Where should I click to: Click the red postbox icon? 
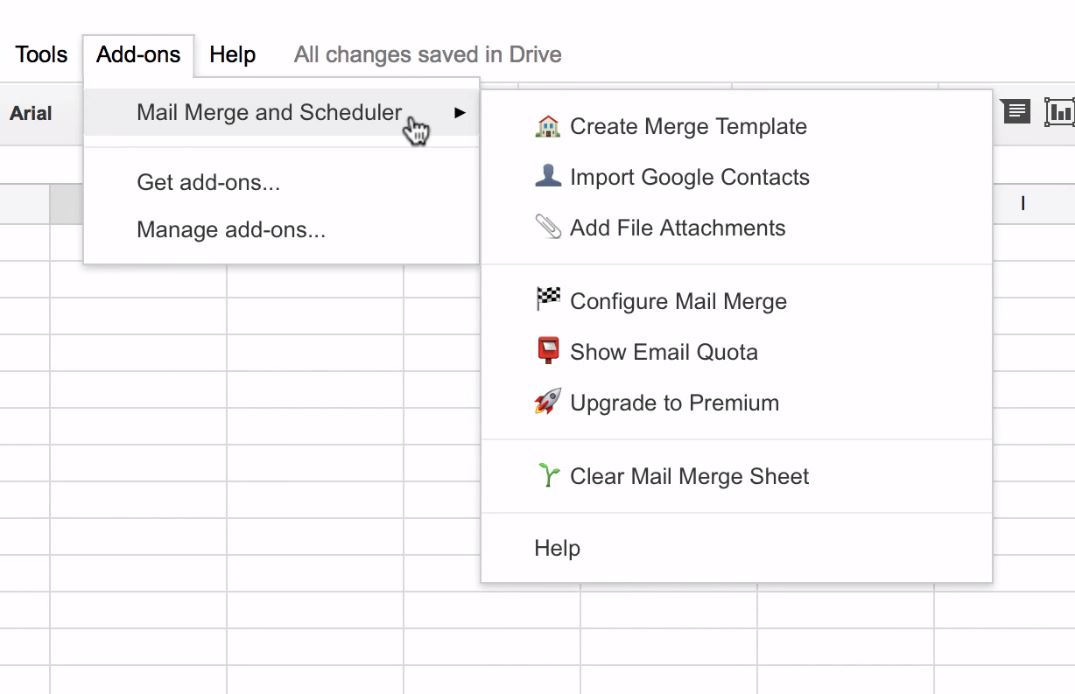pyautogui.click(x=548, y=350)
